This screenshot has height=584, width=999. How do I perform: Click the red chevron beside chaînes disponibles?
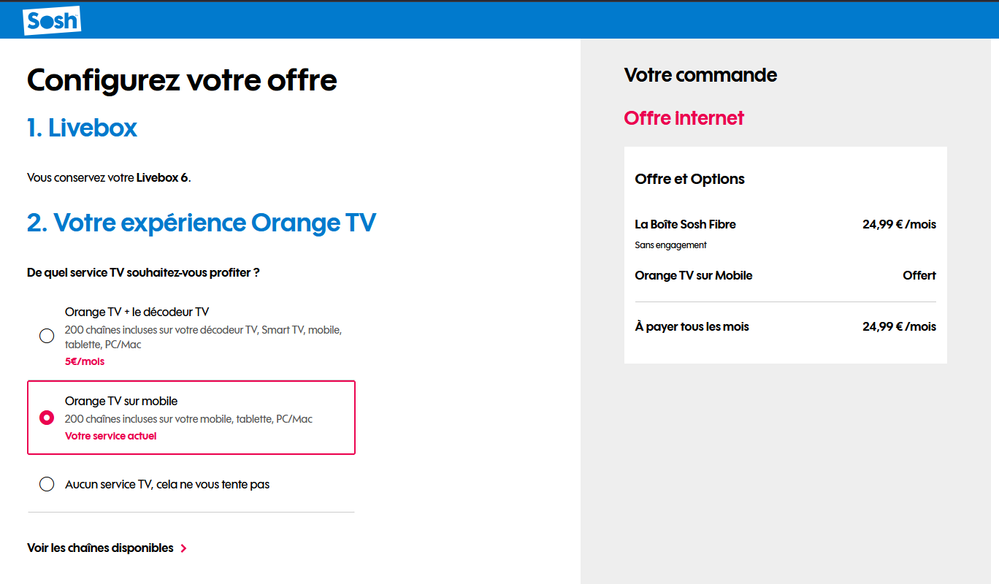pyautogui.click(x=183, y=548)
